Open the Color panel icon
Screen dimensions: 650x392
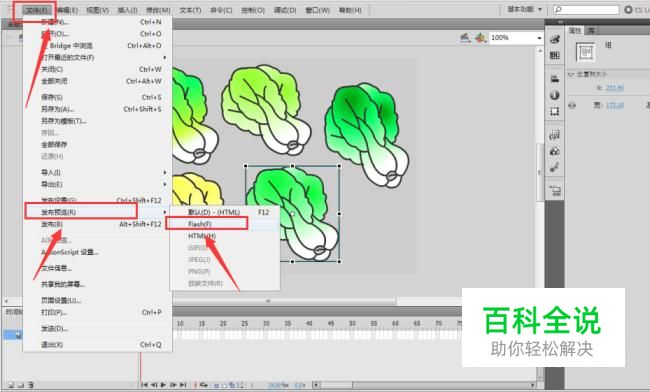tap(555, 39)
